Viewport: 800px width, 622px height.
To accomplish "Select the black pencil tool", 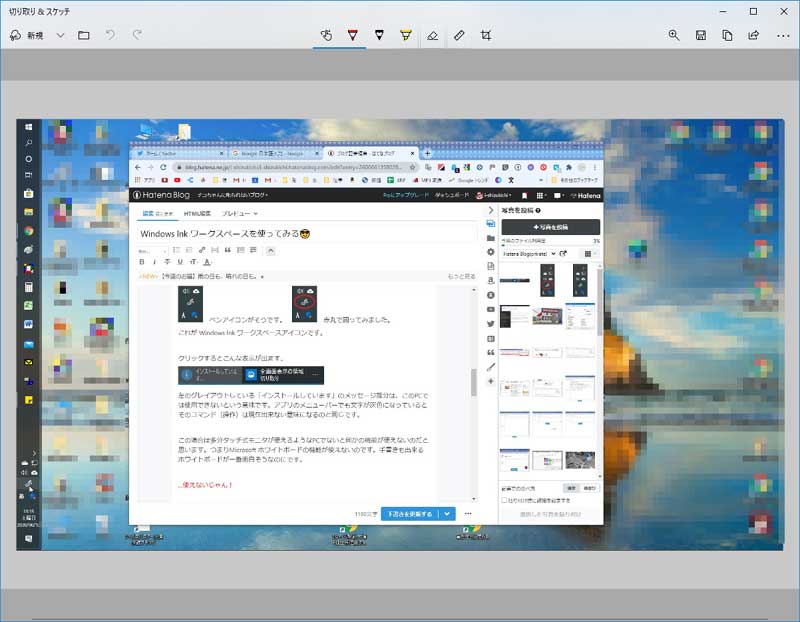I will 379,35.
